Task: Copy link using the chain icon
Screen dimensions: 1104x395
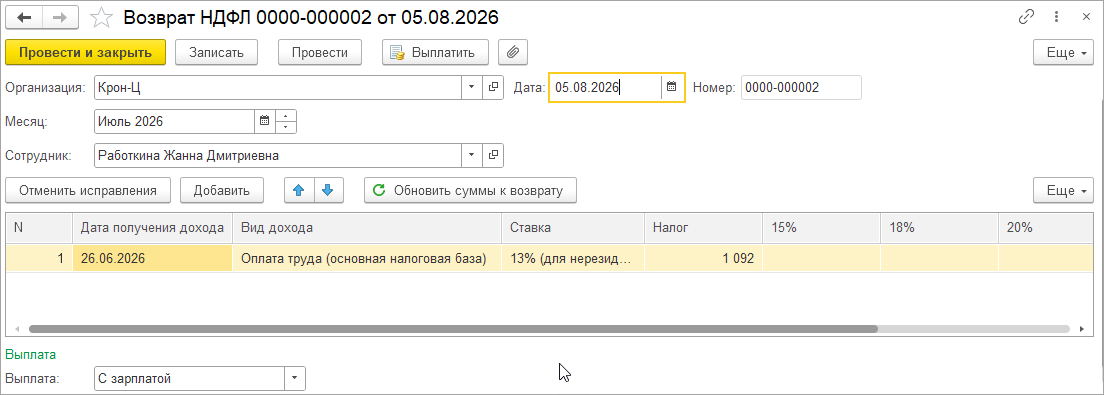Action: point(1027,18)
